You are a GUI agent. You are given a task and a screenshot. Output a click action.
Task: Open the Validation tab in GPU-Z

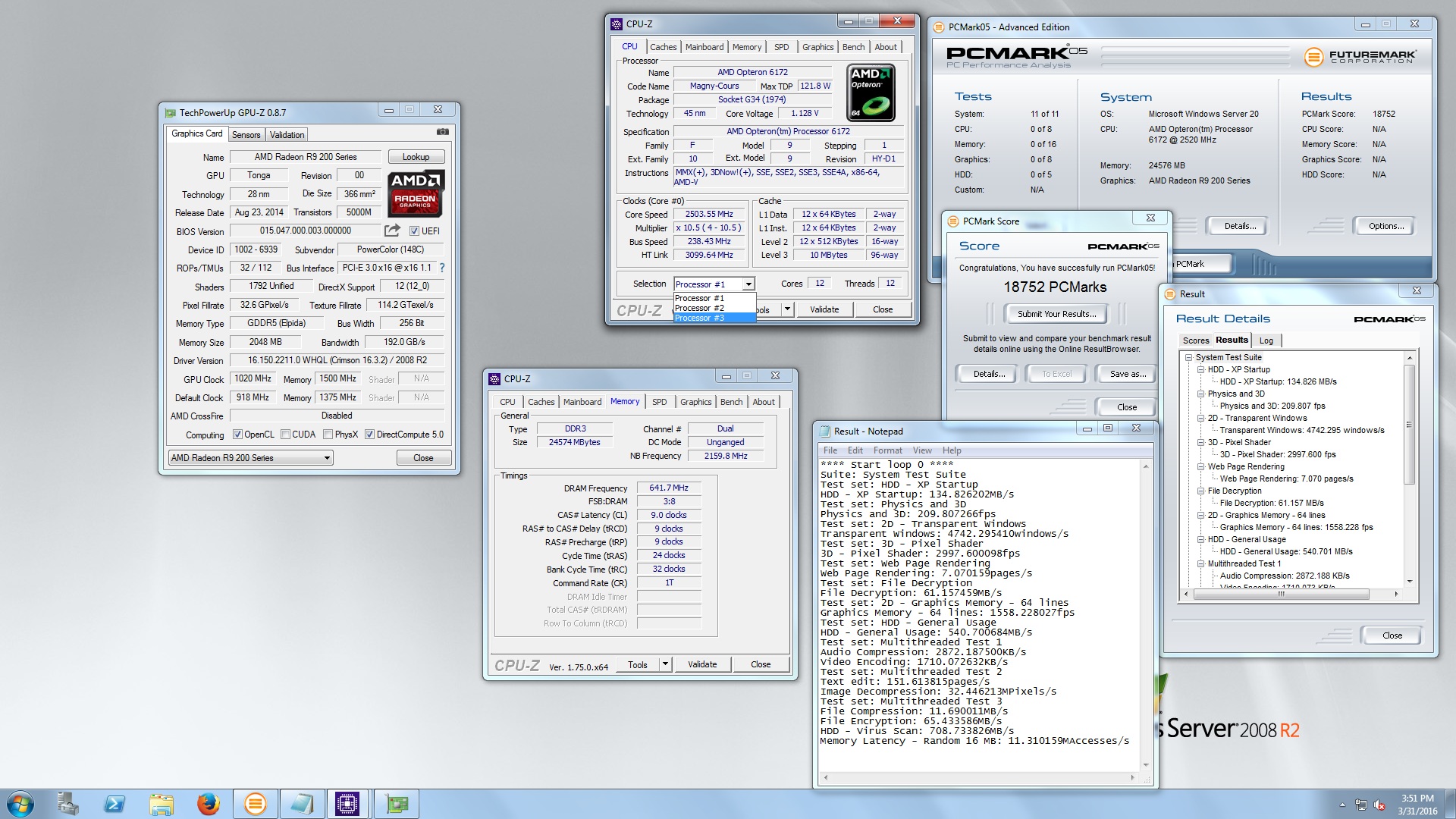click(x=287, y=134)
